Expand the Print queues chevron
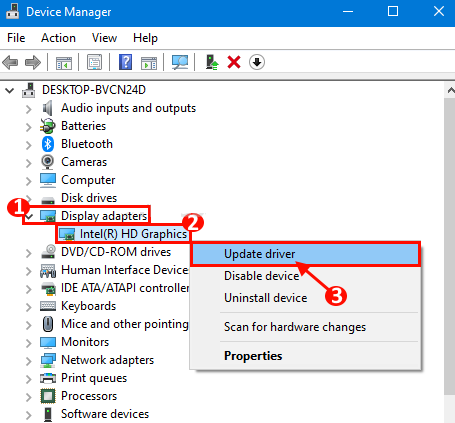 pyautogui.click(x=29, y=379)
